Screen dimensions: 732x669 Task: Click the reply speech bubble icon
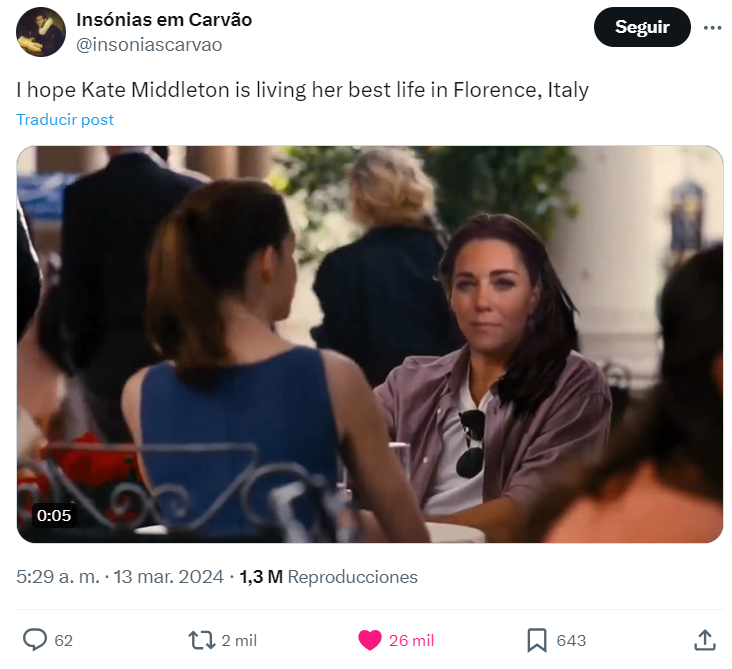35,640
